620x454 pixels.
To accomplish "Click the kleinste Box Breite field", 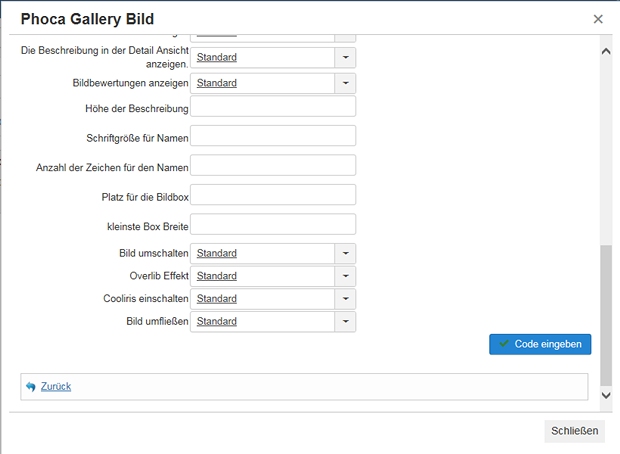I will coord(273,224).
